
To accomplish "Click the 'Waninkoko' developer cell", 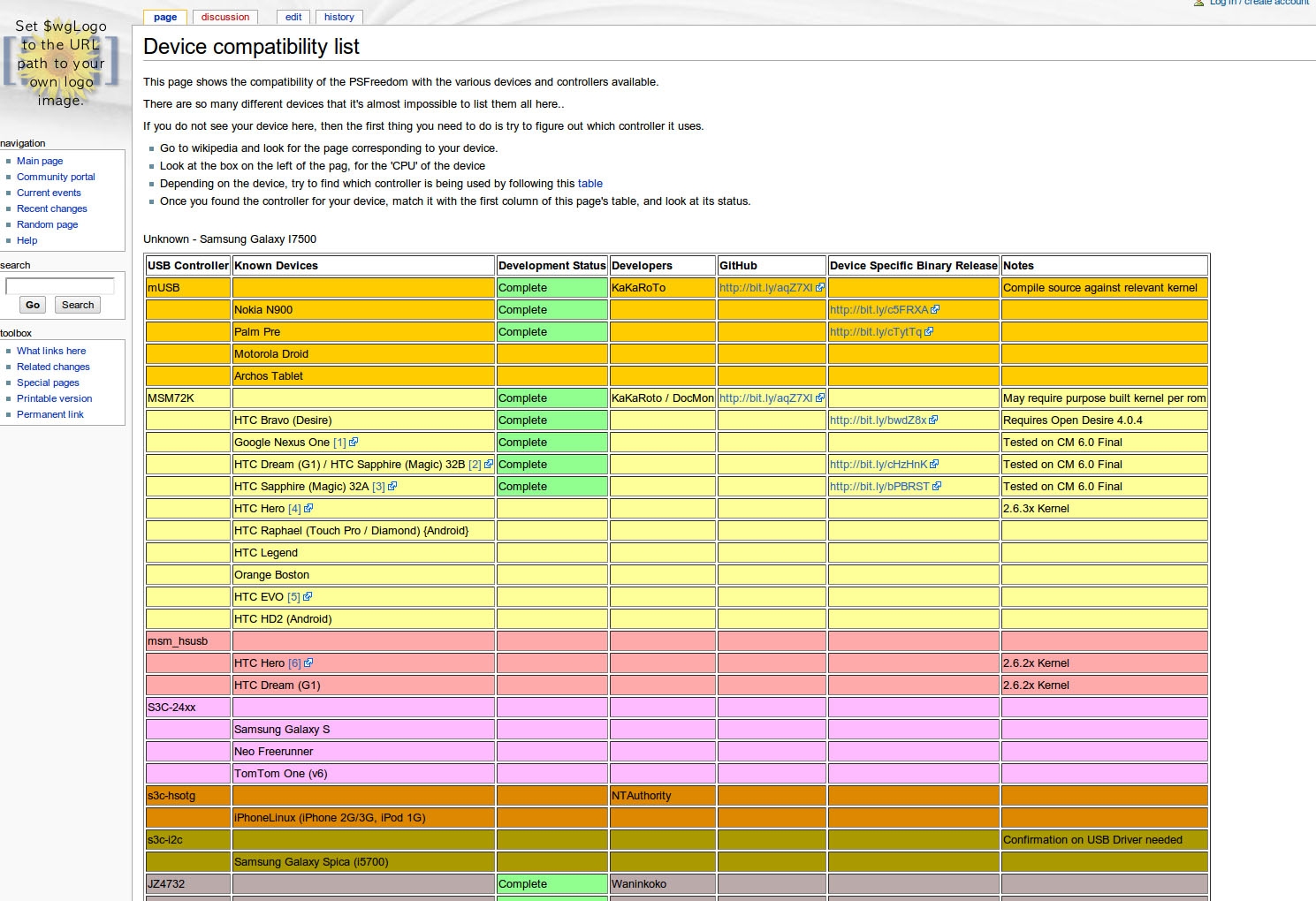I will (x=663, y=884).
